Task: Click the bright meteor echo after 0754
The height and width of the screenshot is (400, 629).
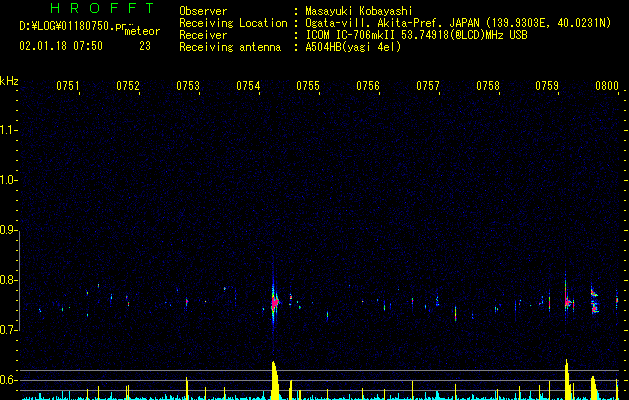Action: [x=274, y=302]
